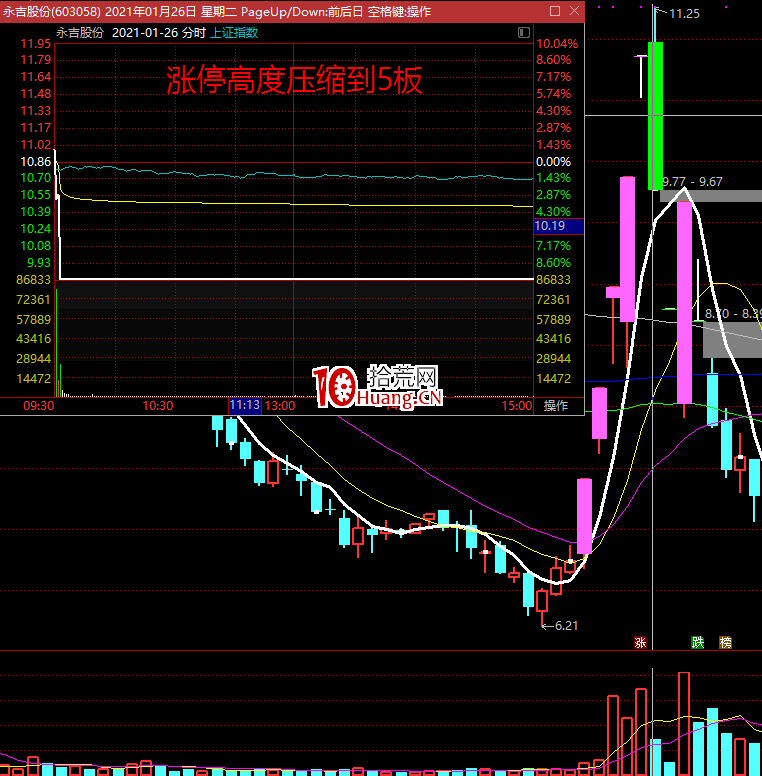The image size is (762, 776).
Task: Click the red 涨 marker icon
Action: [x=640, y=642]
